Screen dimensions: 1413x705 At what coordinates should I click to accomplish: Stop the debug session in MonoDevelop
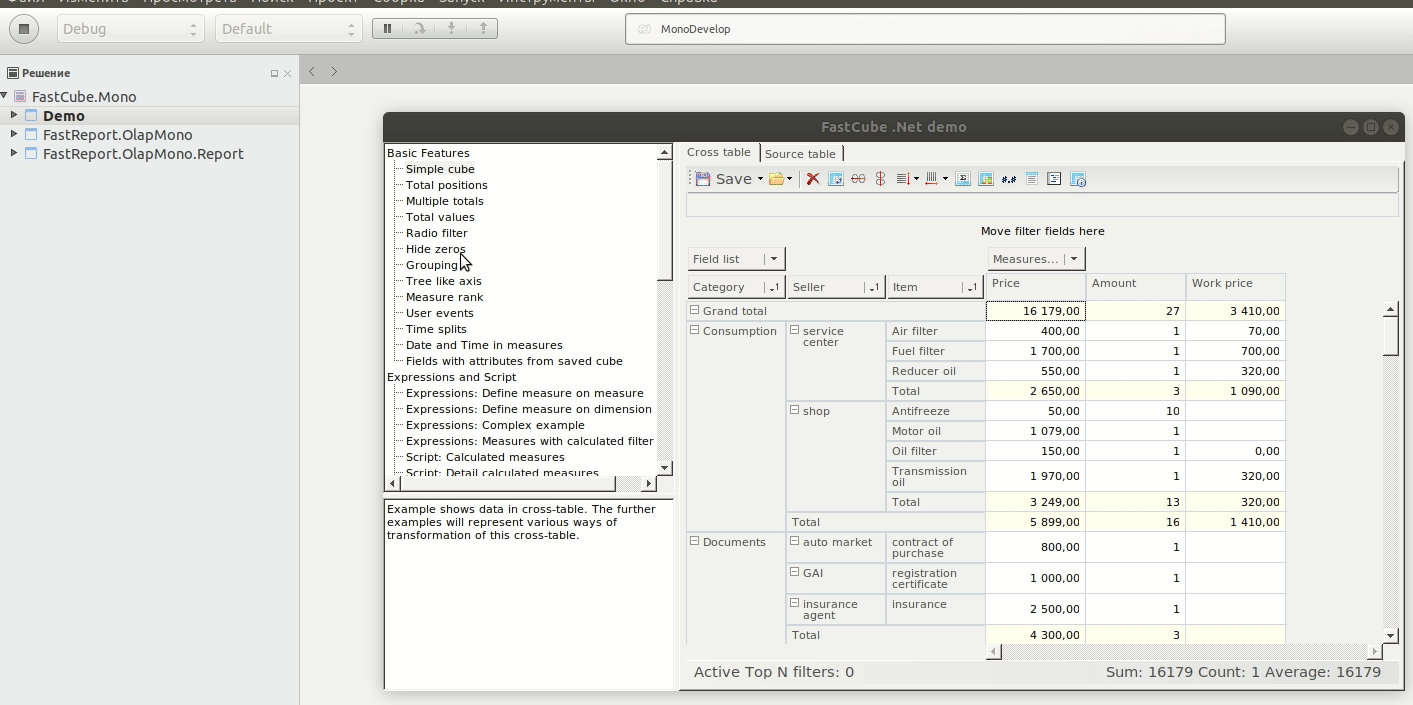coord(24,29)
